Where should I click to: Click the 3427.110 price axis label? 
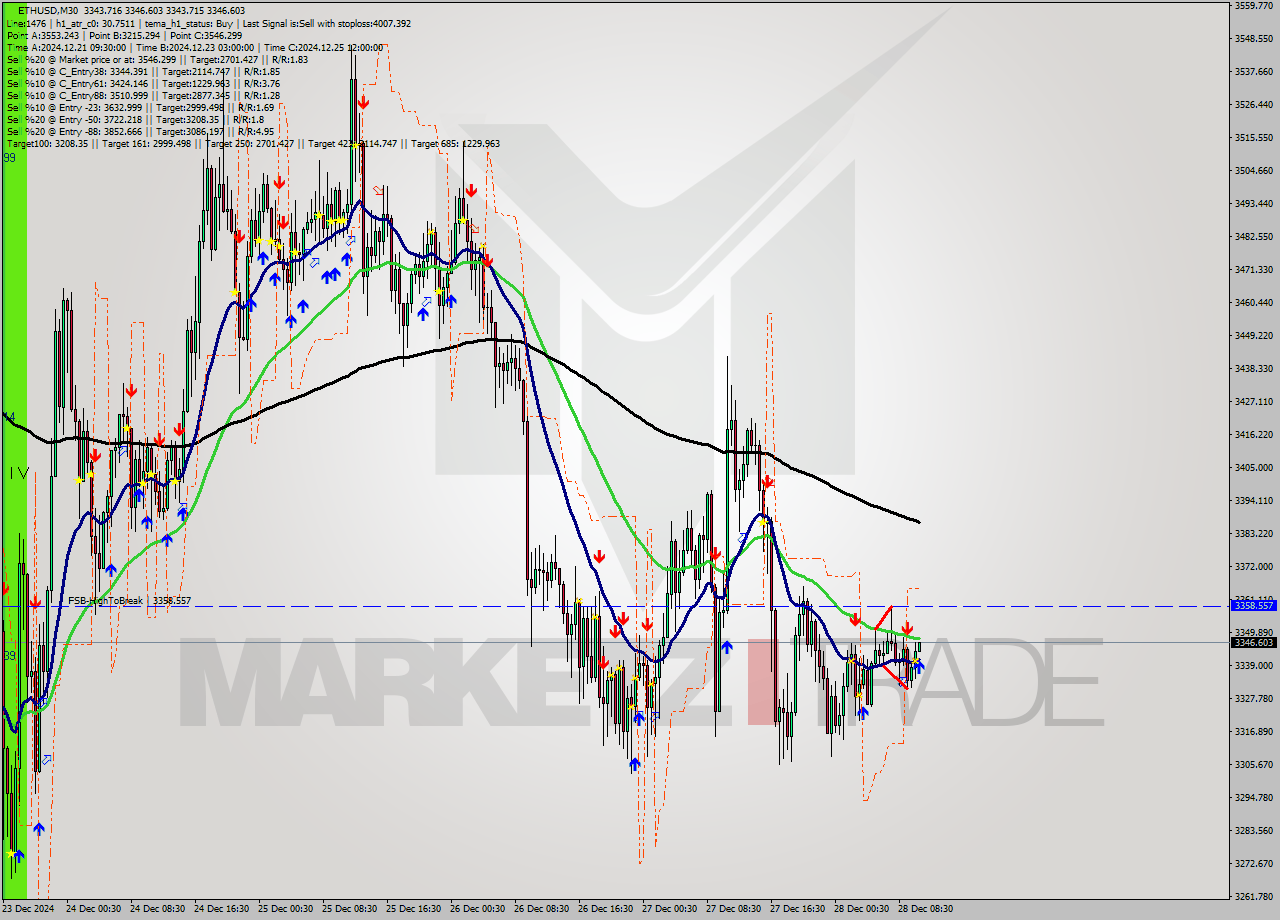[1253, 401]
